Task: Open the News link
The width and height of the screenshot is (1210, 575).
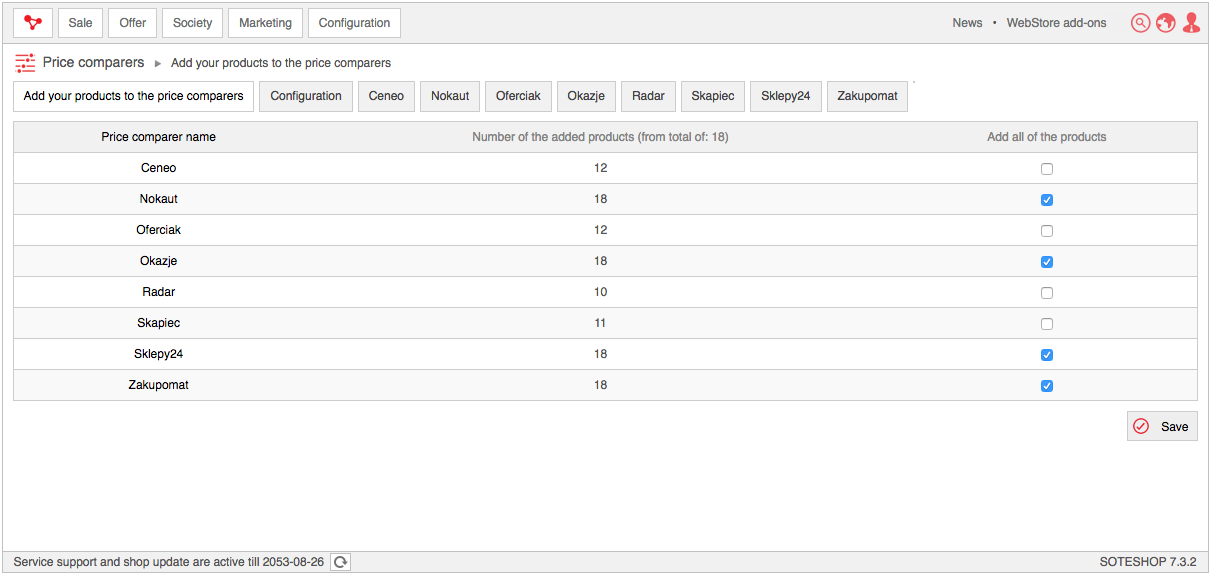Action: 967,23
